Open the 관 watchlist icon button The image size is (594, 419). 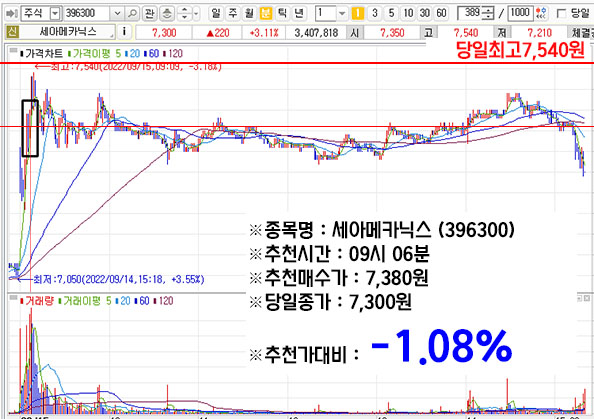(150, 14)
